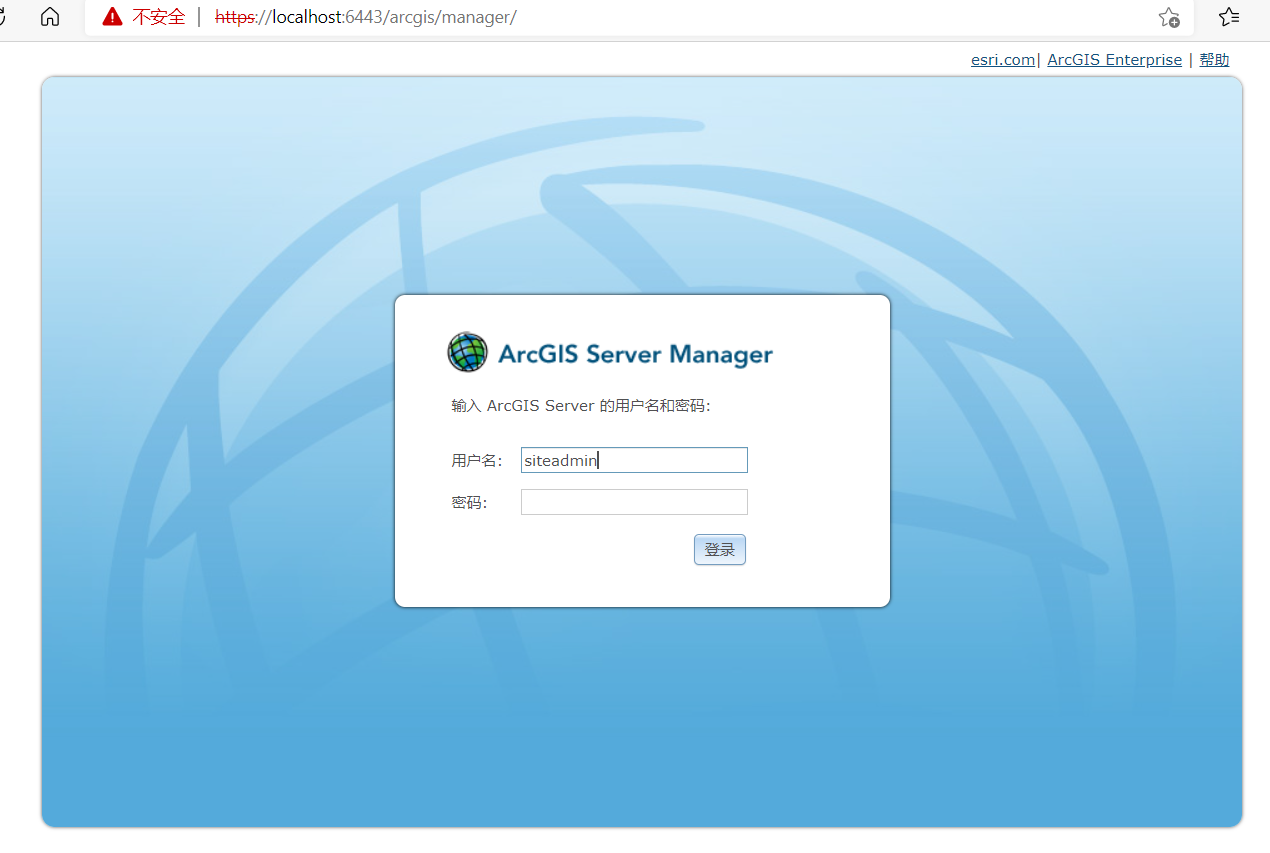Click the 登录 login button
The width and height of the screenshot is (1270, 853).
click(x=720, y=550)
